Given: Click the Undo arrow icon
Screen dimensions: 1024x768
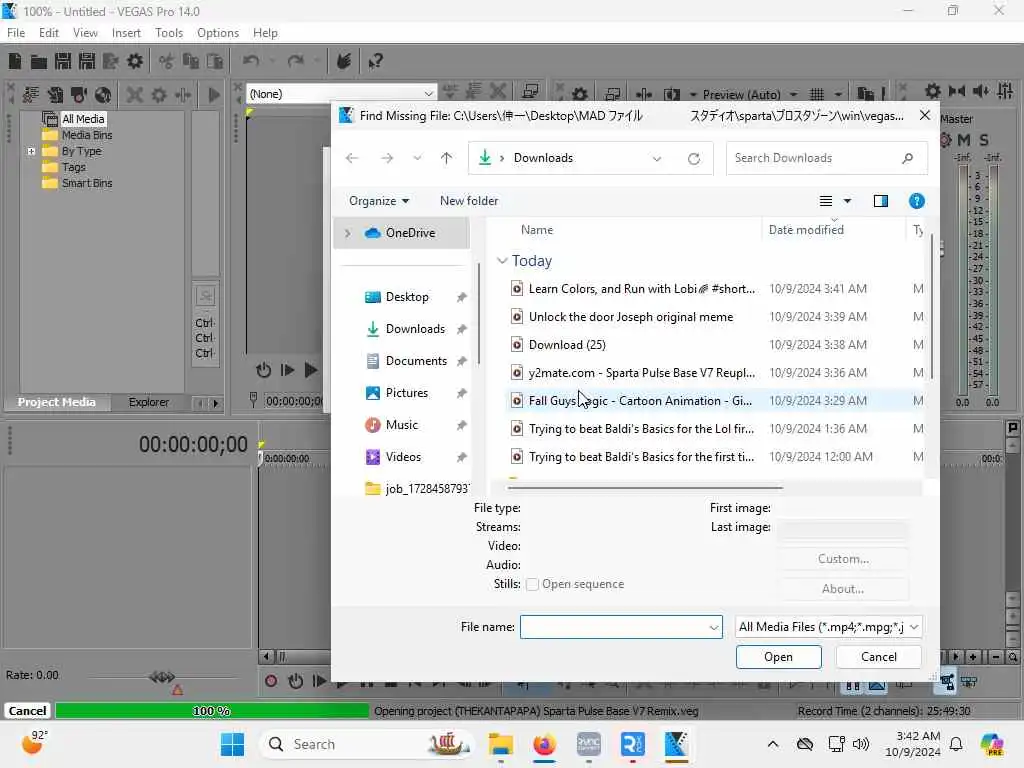Looking at the screenshot, I should point(251,61).
